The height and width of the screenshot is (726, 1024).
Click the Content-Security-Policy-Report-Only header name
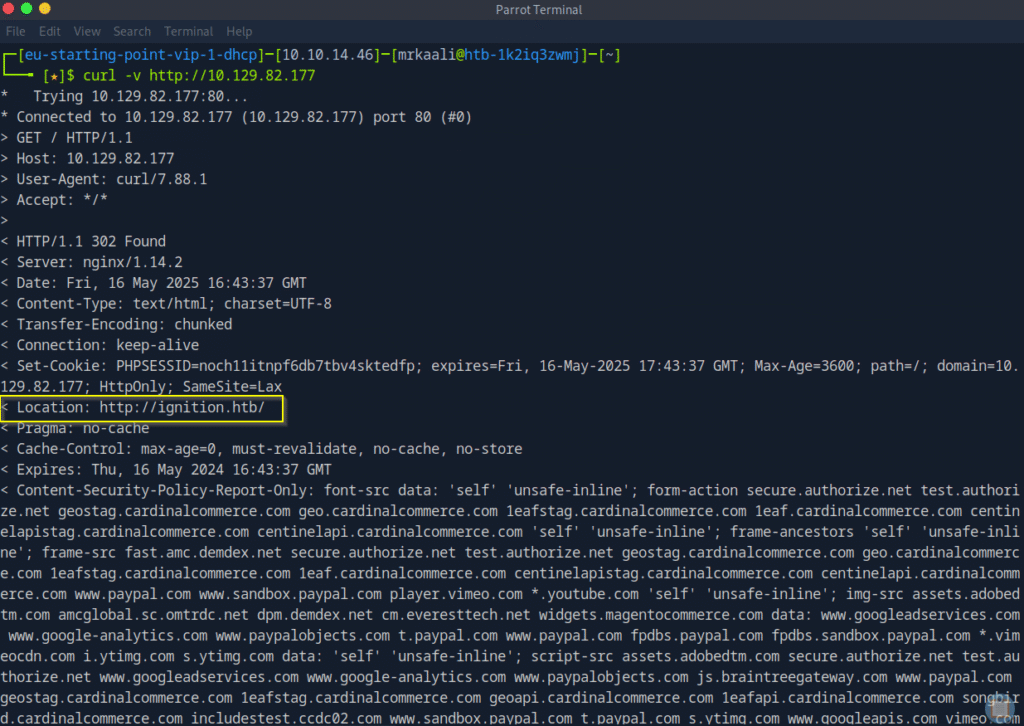tap(170, 491)
